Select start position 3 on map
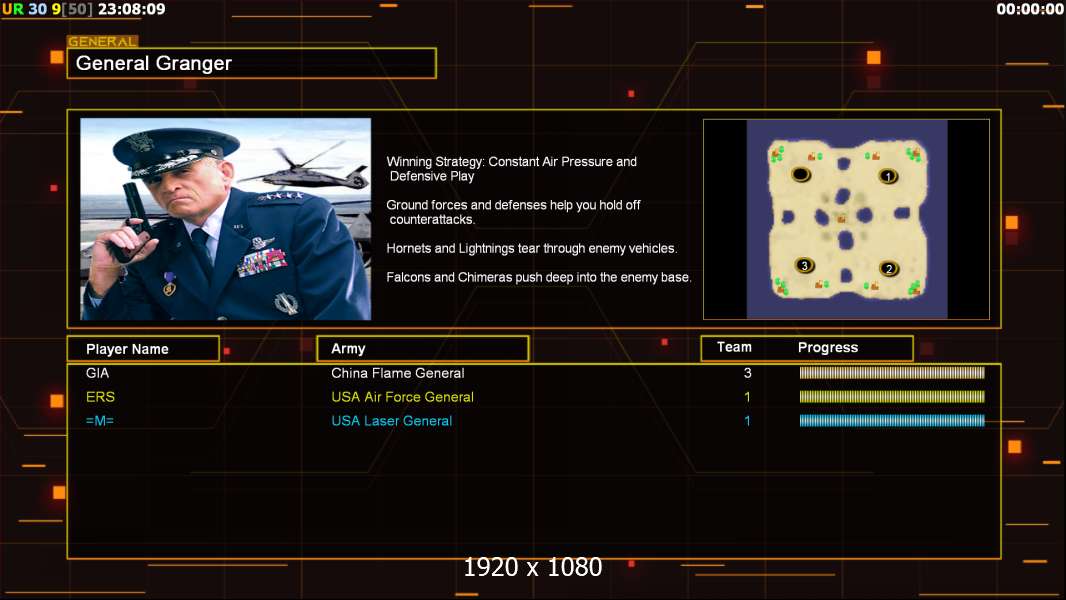 [x=804, y=265]
